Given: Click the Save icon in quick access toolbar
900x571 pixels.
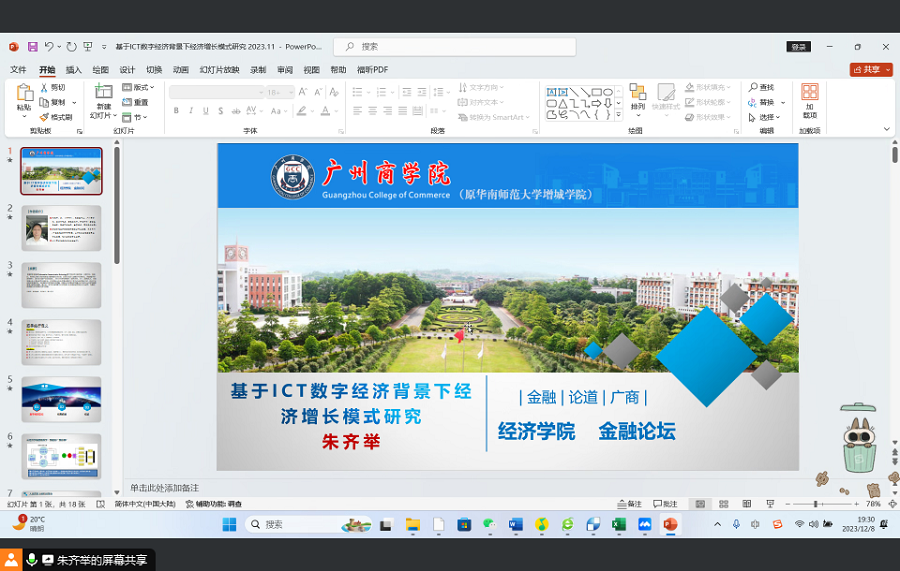Looking at the screenshot, I should pos(32,46).
